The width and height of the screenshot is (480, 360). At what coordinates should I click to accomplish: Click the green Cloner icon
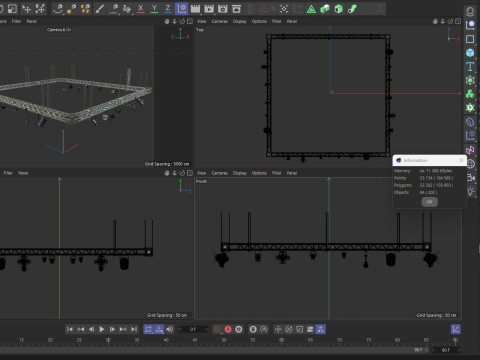pos(470,94)
